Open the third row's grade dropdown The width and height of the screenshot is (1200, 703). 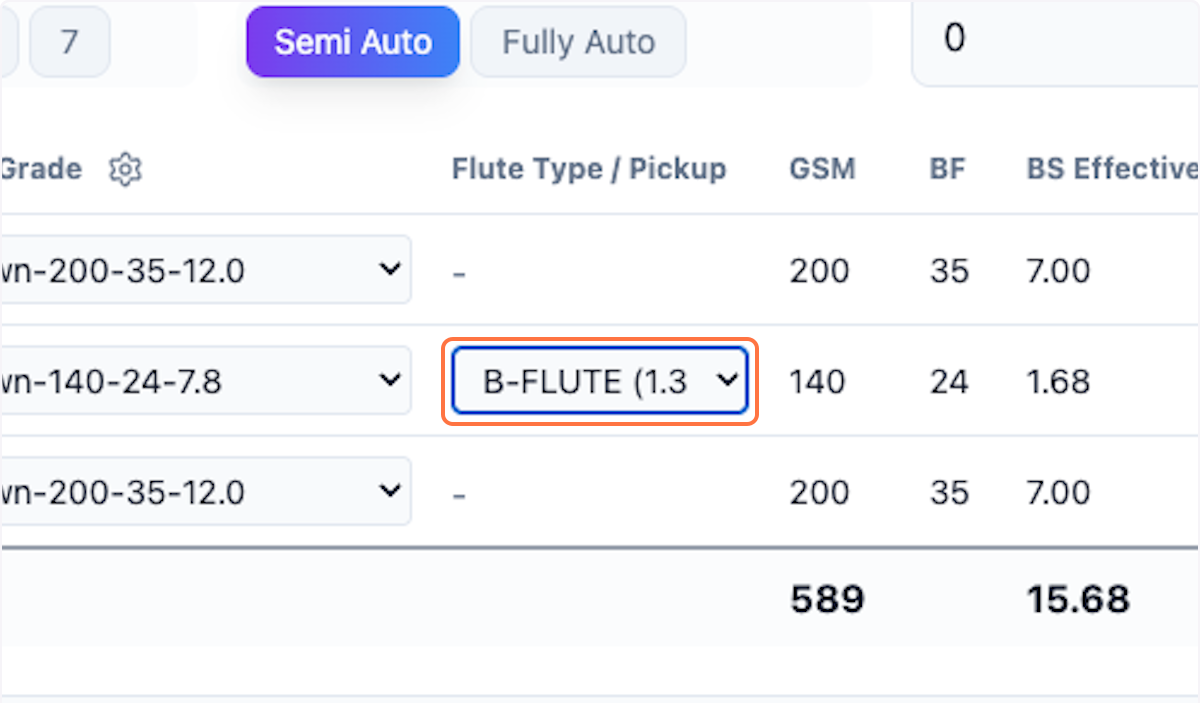click(x=205, y=492)
